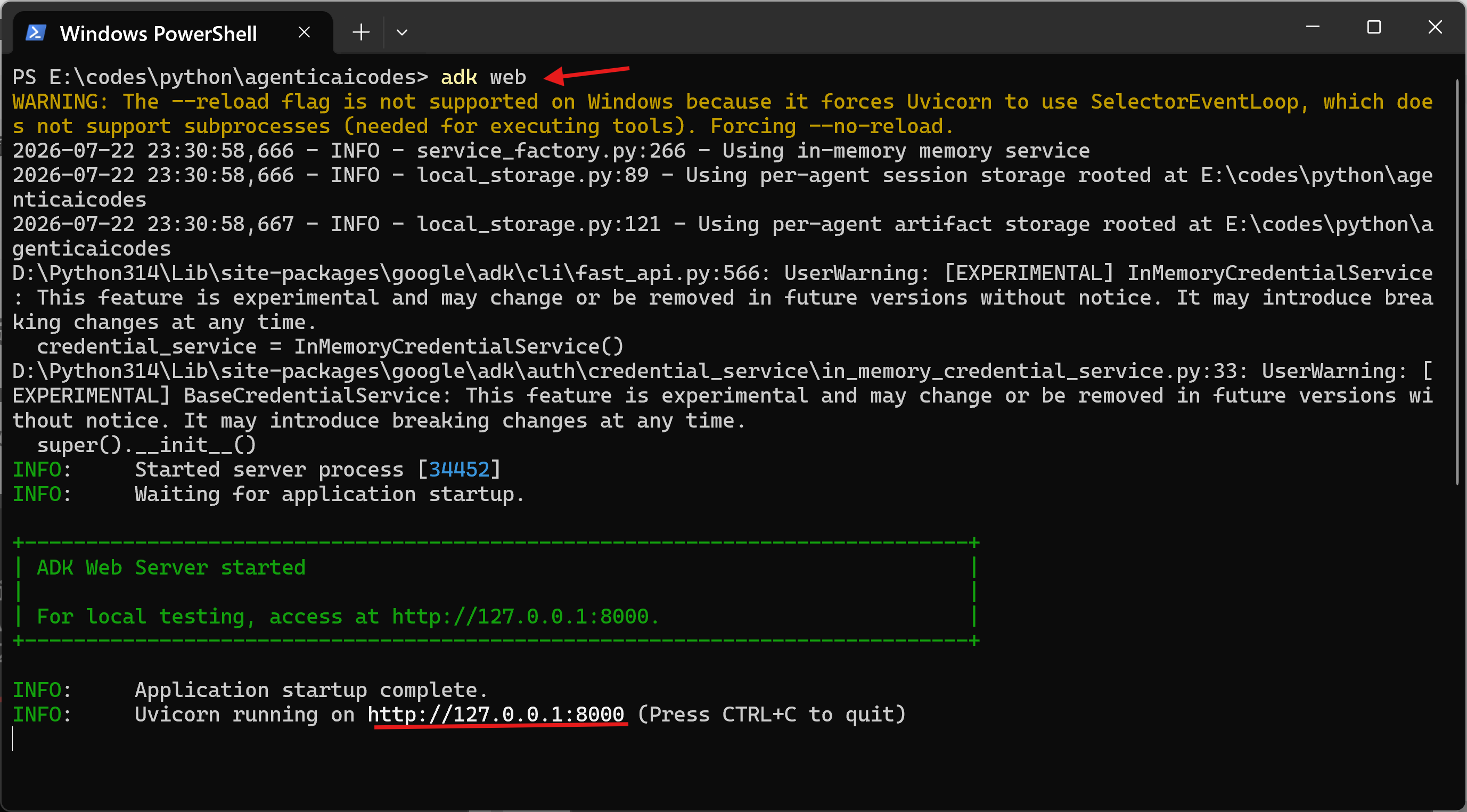Click the prompt 'PS E:\codes\python\agenticaicodes>'
This screenshot has width=1467, height=812.
[220, 77]
